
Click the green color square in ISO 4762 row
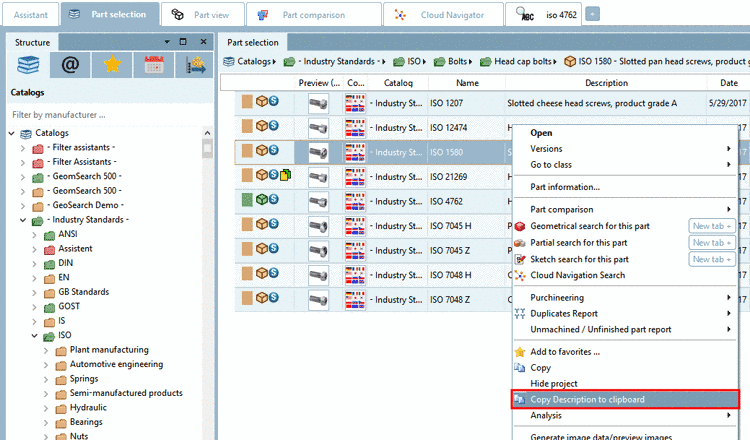[x=247, y=199]
